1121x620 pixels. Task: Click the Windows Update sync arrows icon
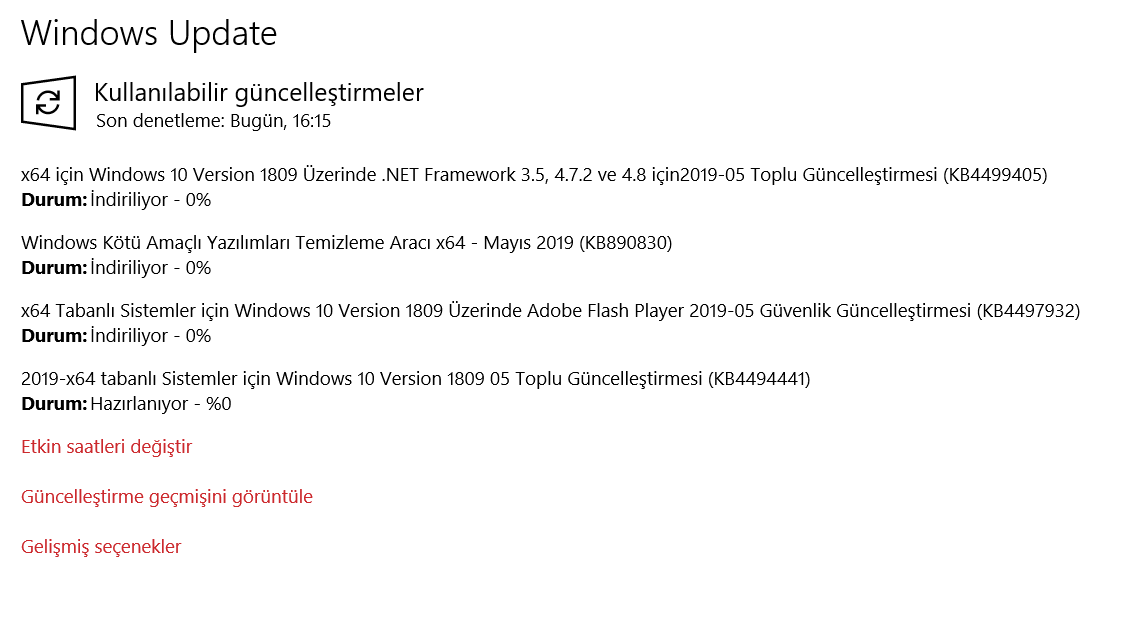(48, 102)
